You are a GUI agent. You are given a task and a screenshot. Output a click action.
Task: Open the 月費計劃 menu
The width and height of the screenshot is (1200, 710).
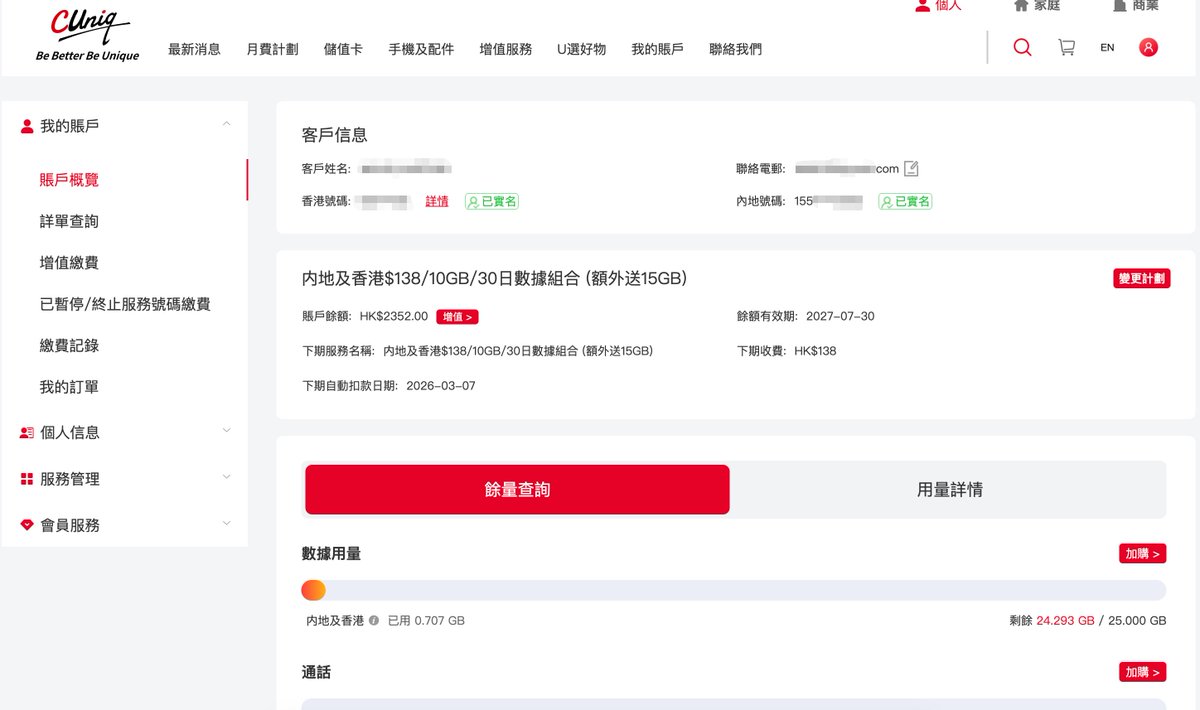pos(272,49)
